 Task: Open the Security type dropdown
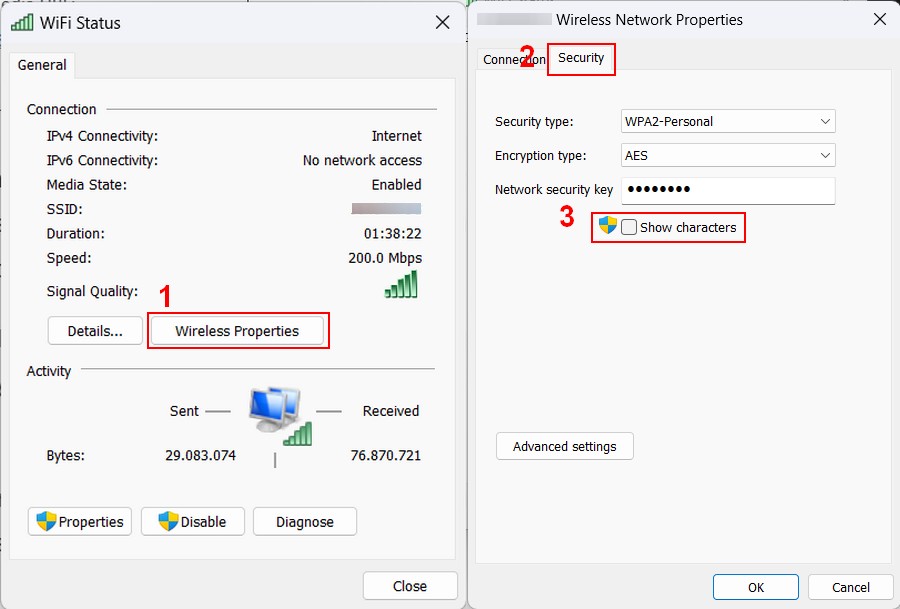pyautogui.click(x=728, y=122)
